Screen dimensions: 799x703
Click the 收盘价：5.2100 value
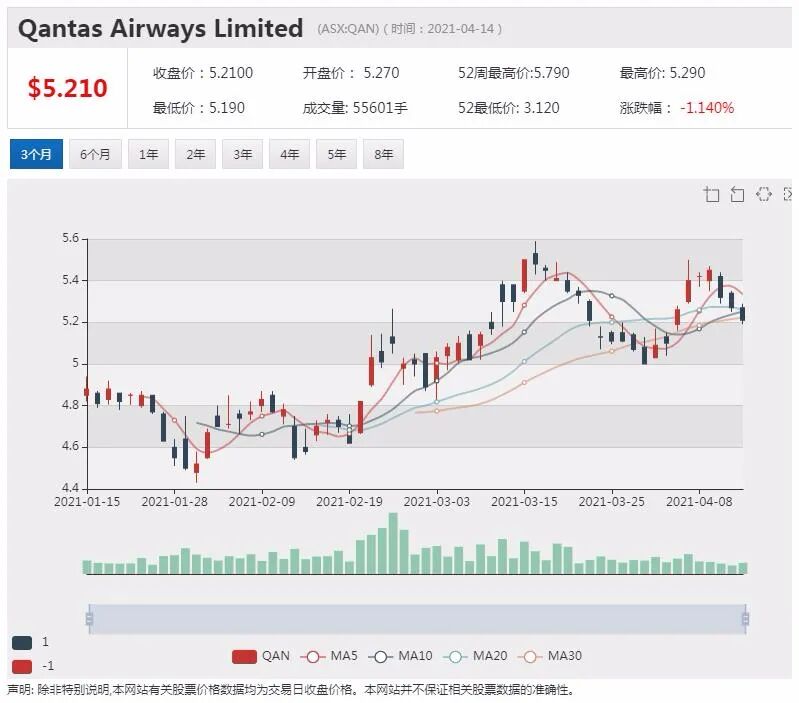pyautogui.click(x=203, y=73)
